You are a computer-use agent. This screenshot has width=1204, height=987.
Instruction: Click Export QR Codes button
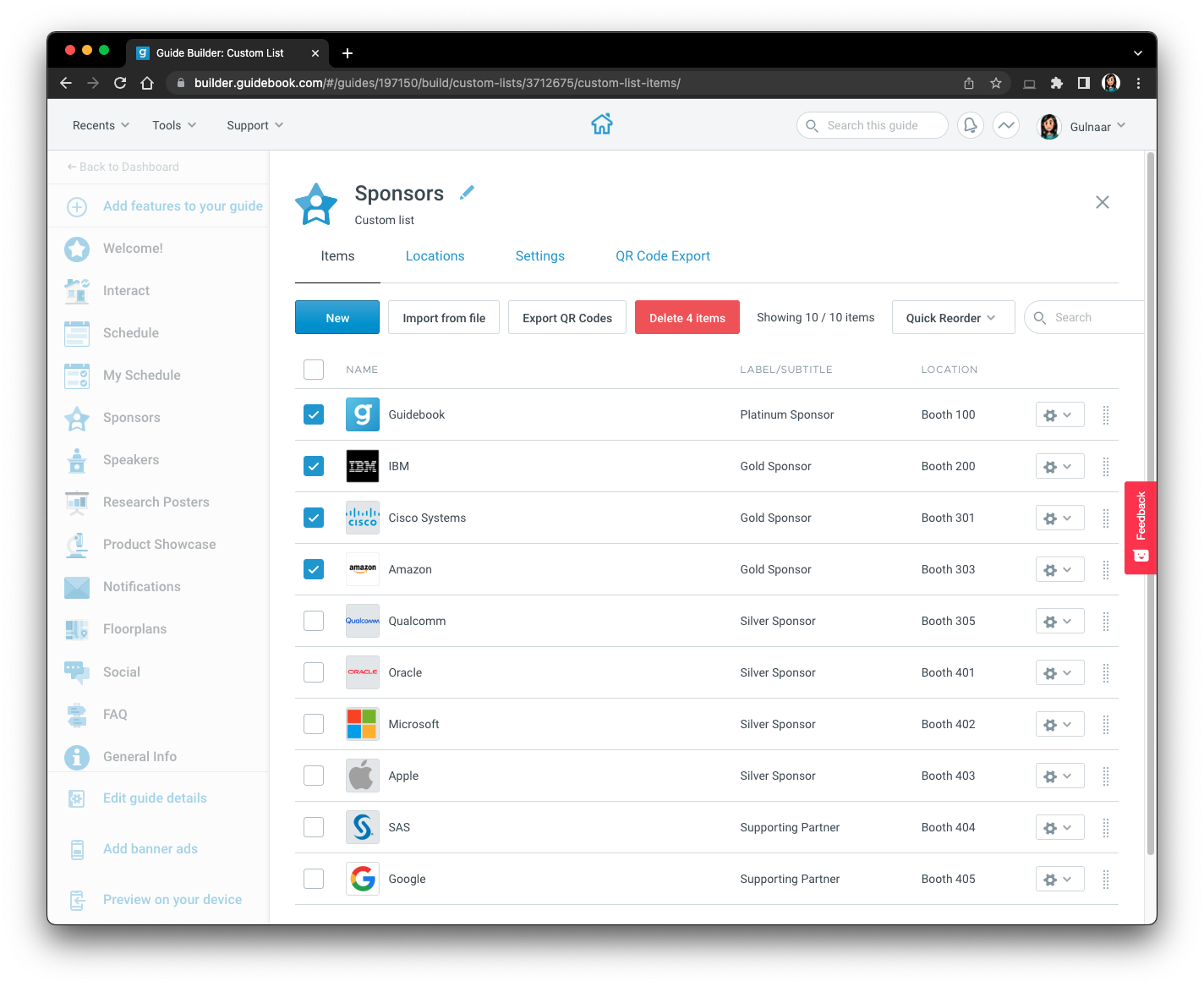click(x=567, y=317)
